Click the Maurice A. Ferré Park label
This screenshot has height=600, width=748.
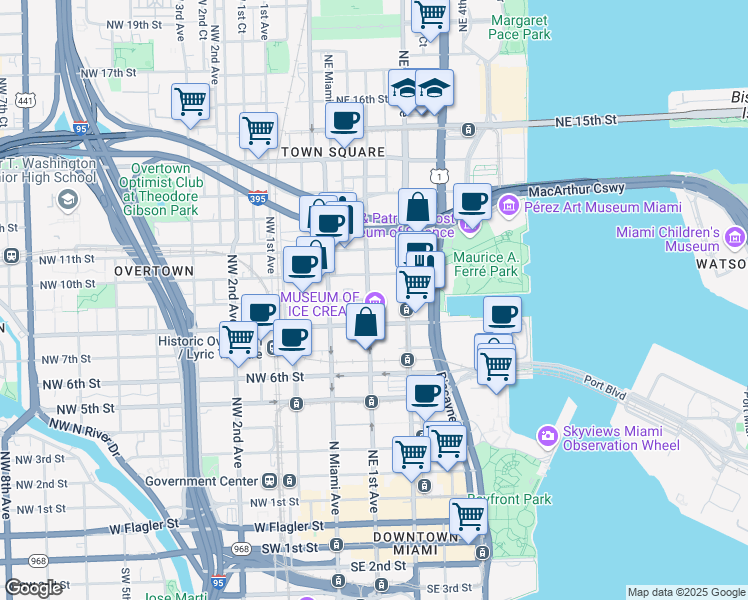486,264
